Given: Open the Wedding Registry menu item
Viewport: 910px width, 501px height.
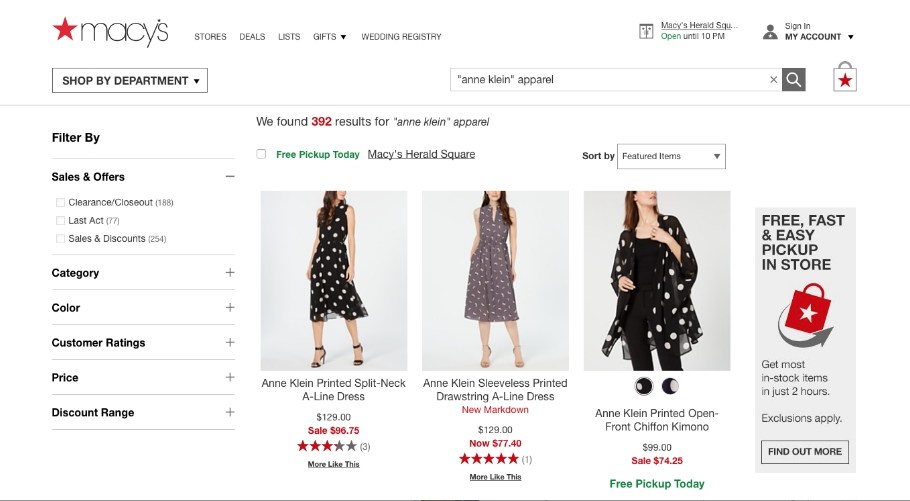Looking at the screenshot, I should [x=401, y=37].
